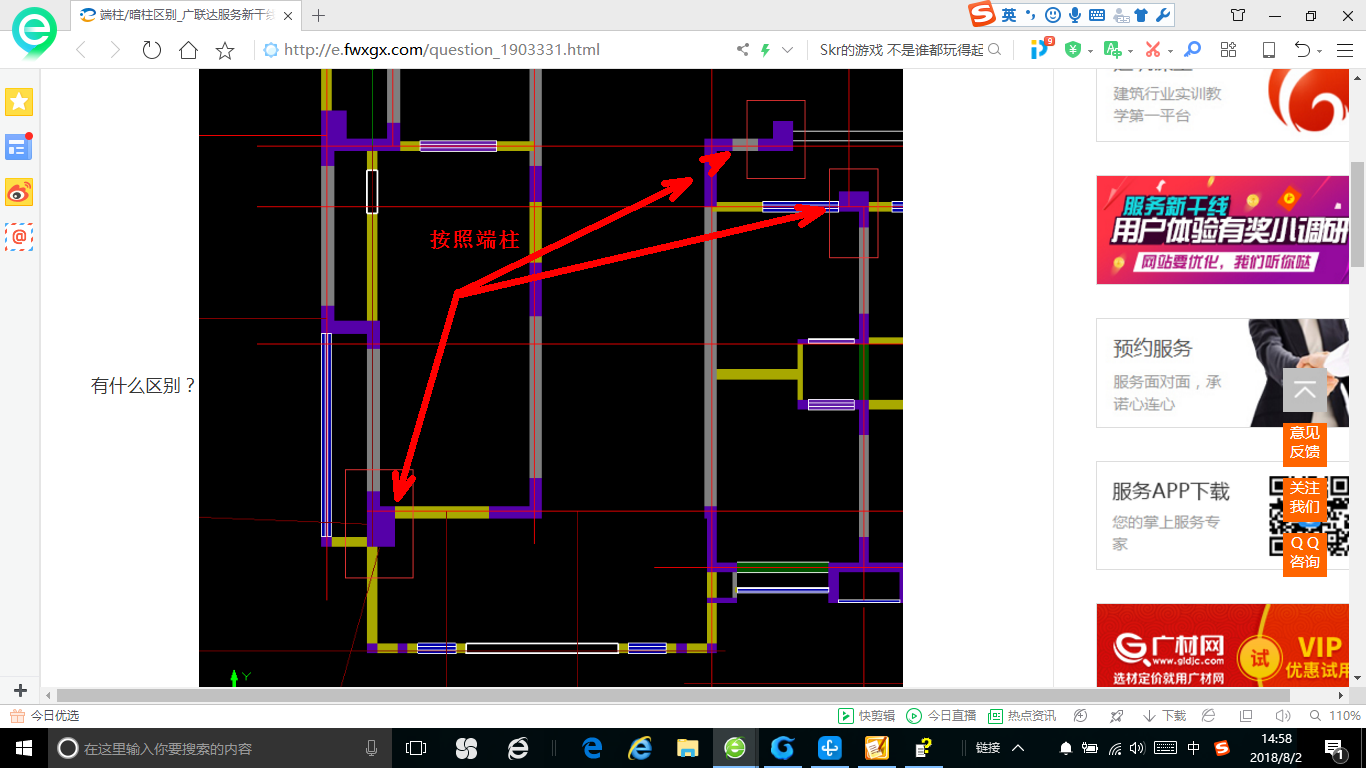
Task: Open the skin shirt icon in title bar
Action: pyautogui.click(x=1238, y=15)
